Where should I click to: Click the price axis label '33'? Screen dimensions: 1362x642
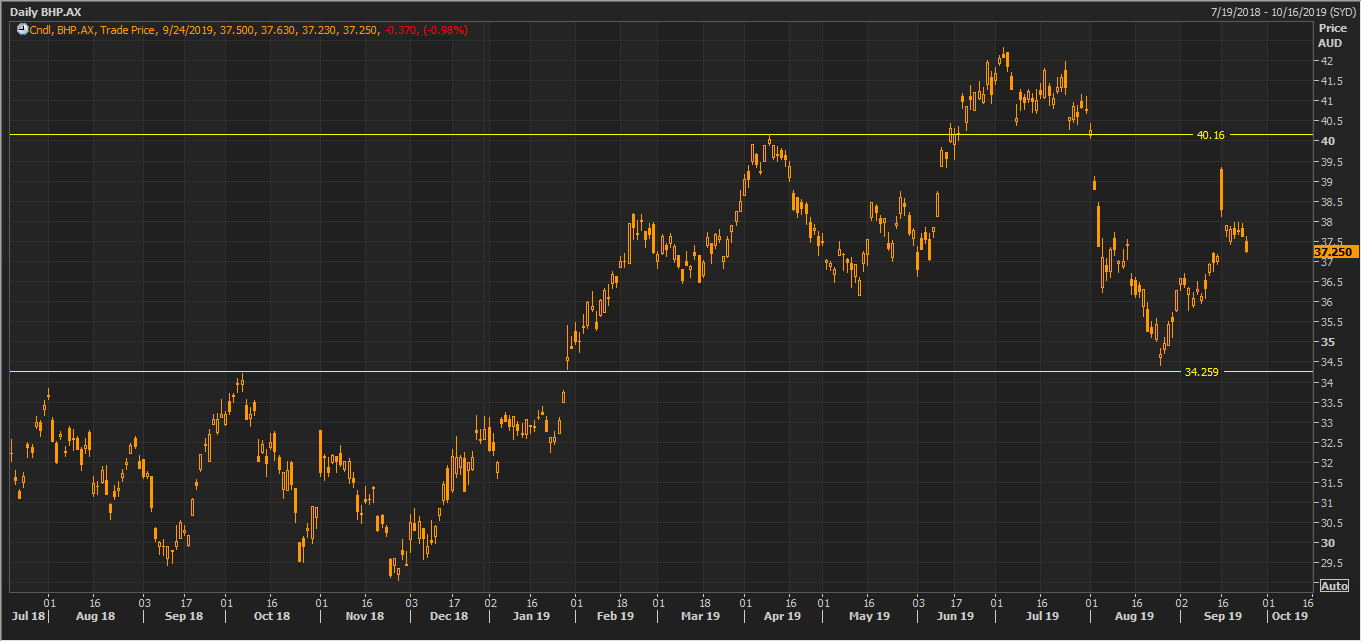[x=1326, y=423]
